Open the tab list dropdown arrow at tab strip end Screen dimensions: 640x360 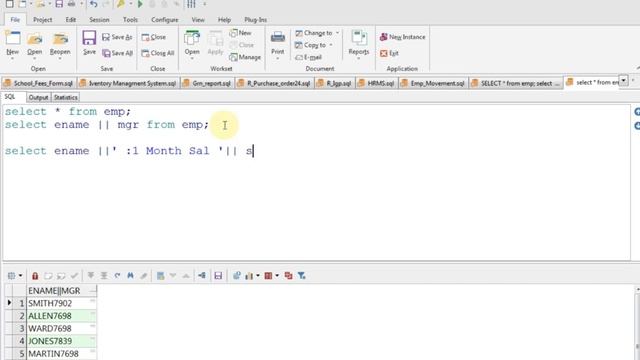pos(623,80)
